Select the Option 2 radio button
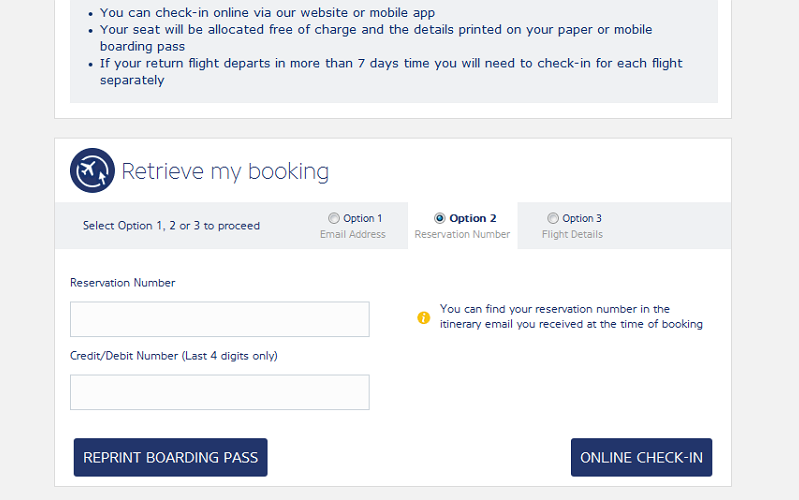Screen dimensions: 799x500 pos(440,218)
